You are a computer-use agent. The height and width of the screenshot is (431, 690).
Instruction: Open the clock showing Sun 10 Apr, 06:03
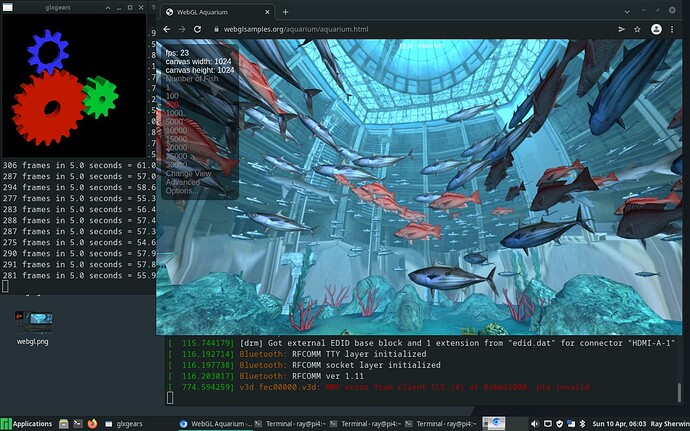(x=620, y=424)
